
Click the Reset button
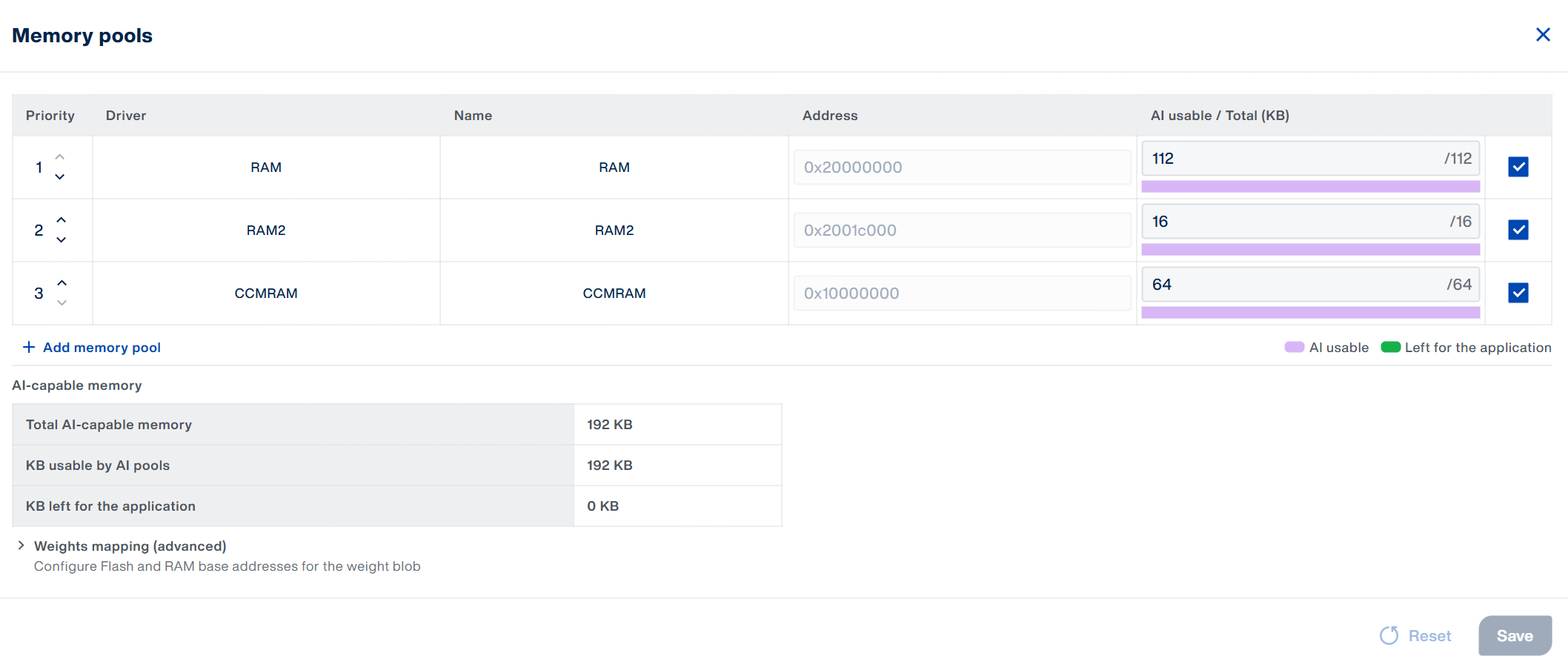1415,636
